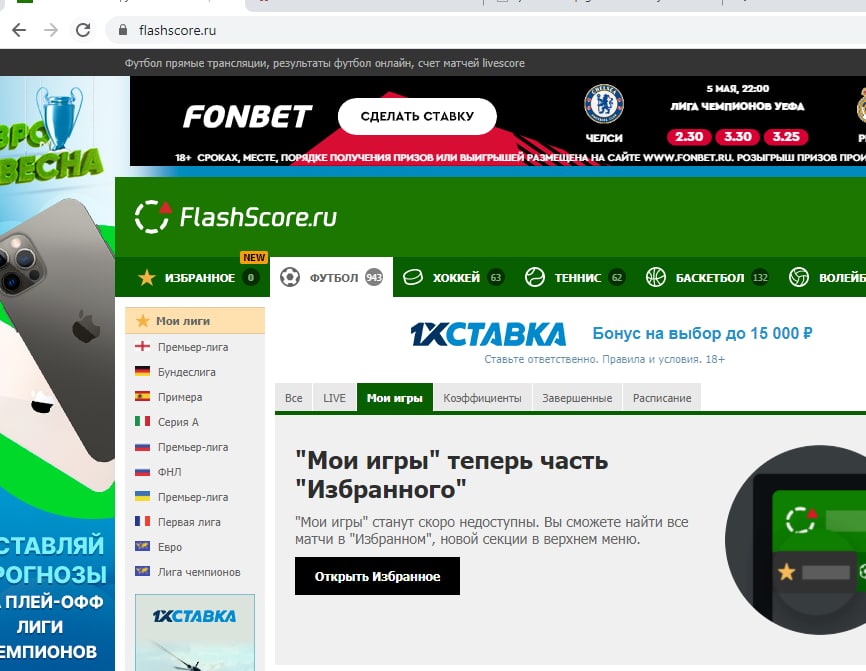Click the German flag by Бундеслига
The image size is (866, 671).
142,371
